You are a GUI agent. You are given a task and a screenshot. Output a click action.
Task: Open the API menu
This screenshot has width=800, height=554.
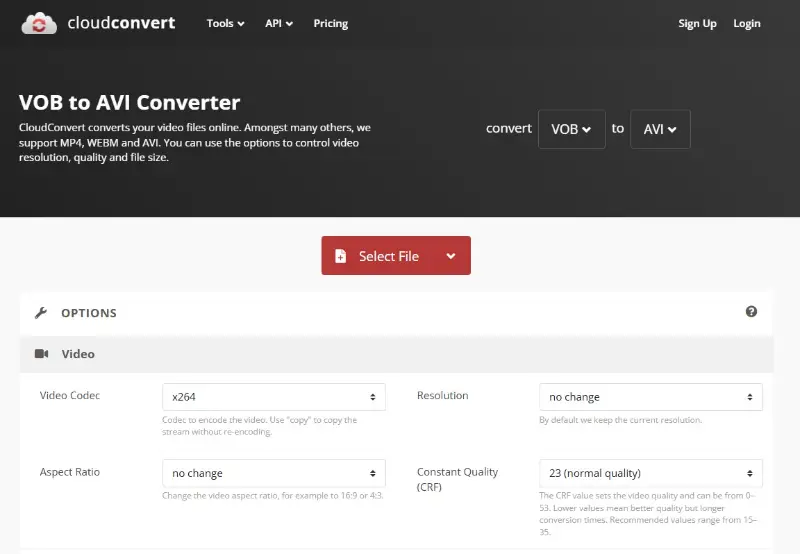[279, 23]
